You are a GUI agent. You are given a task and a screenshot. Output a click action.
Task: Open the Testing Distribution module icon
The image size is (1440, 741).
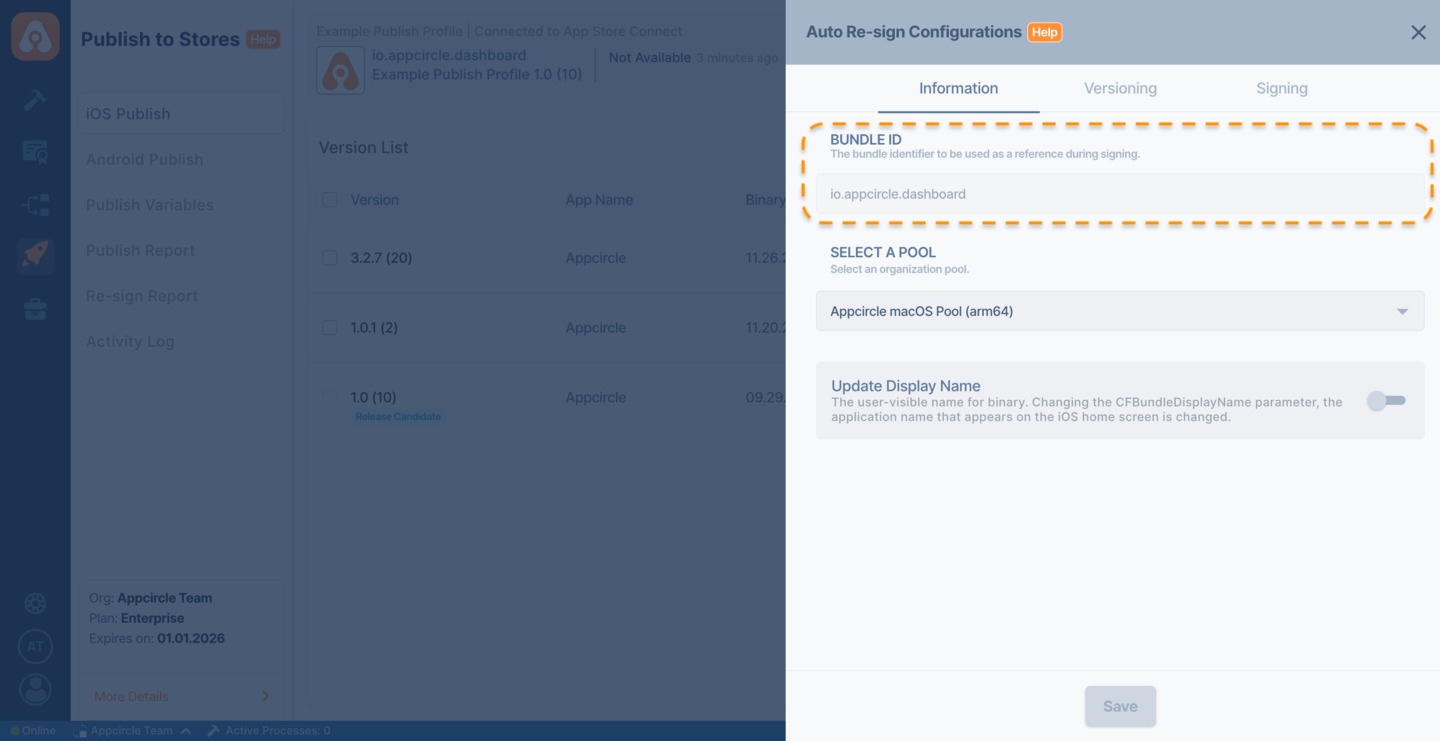35,204
